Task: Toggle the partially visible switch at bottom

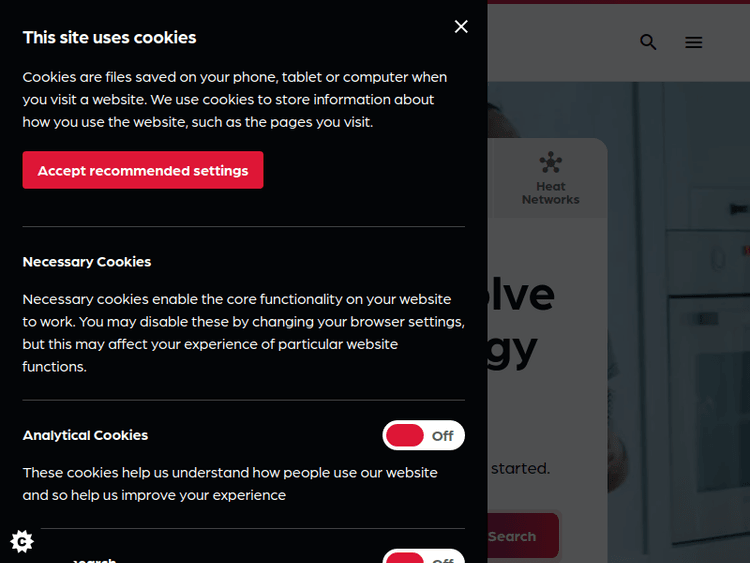Action: coord(423,558)
